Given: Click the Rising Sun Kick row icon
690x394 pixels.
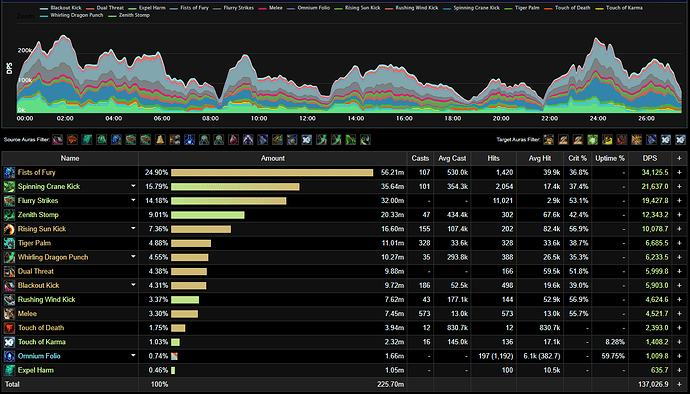Looking at the screenshot, I should coord(9,229).
